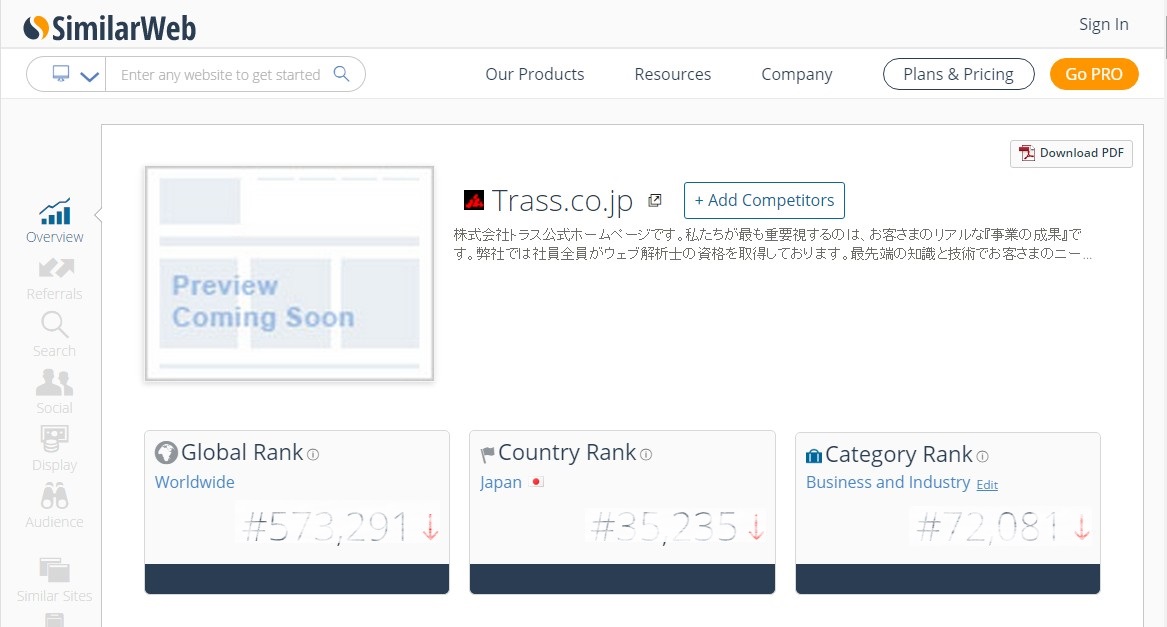The image size is (1167, 627).
Task: Click the website search input field
Action: coord(220,74)
